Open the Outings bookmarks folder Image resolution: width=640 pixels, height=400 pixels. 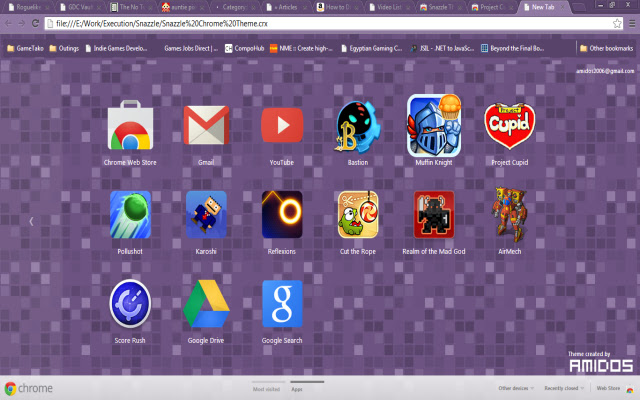coord(64,48)
